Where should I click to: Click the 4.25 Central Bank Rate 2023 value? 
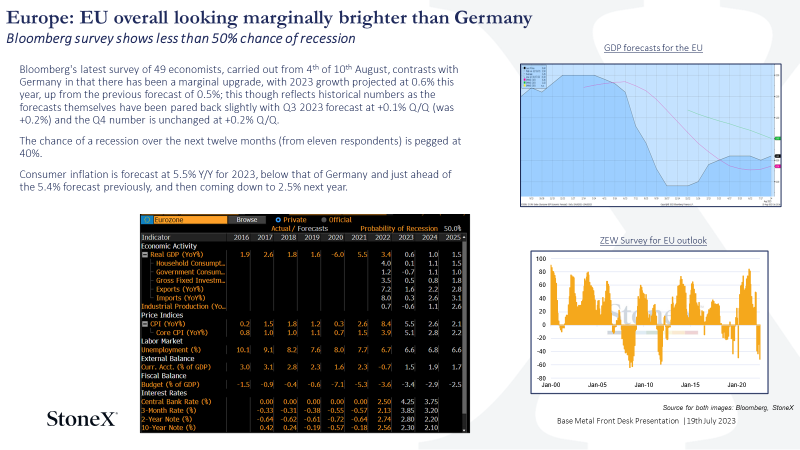[407, 402]
